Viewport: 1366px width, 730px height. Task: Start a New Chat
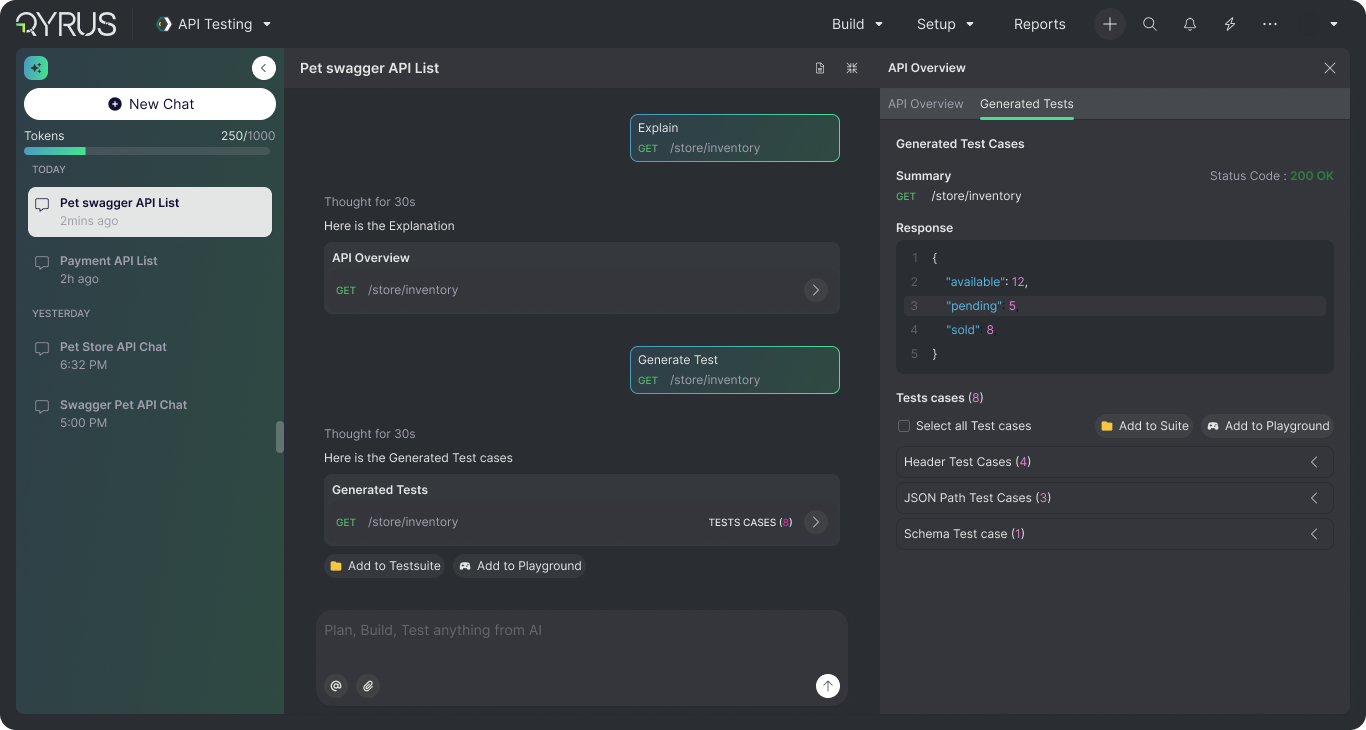(x=150, y=104)
